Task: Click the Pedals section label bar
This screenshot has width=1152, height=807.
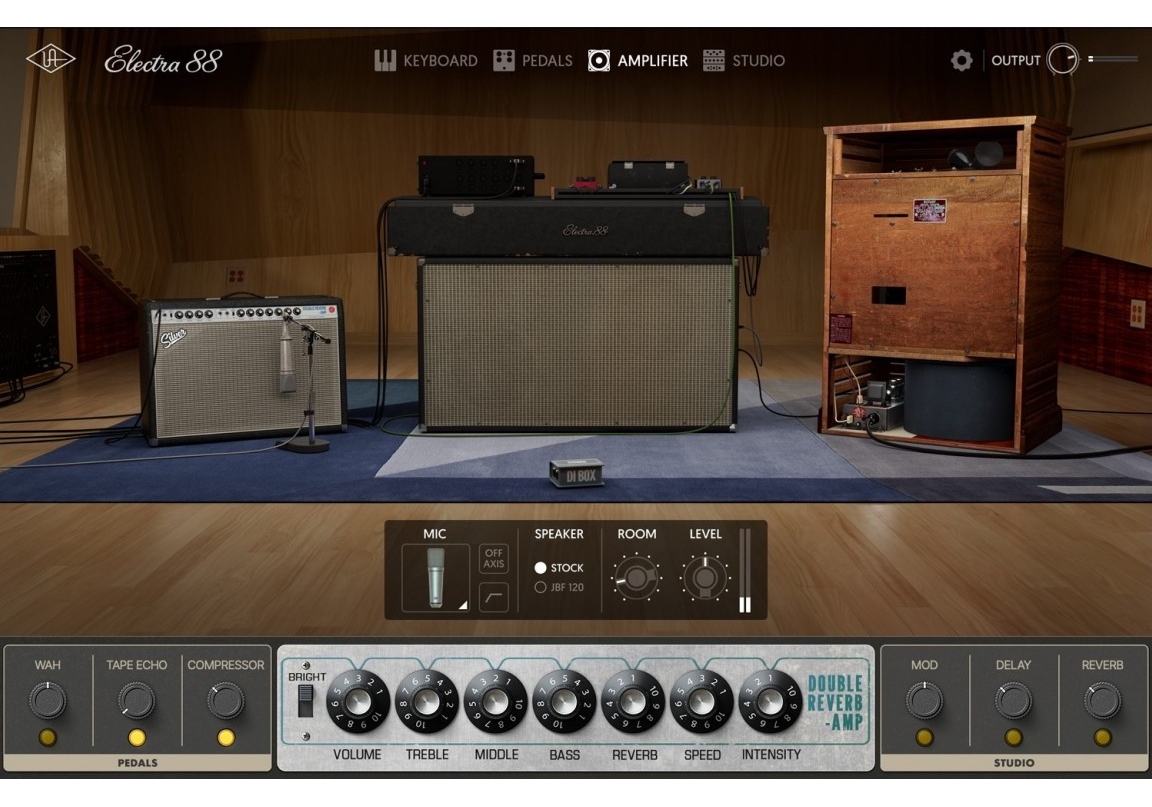Action: (137, 763)
